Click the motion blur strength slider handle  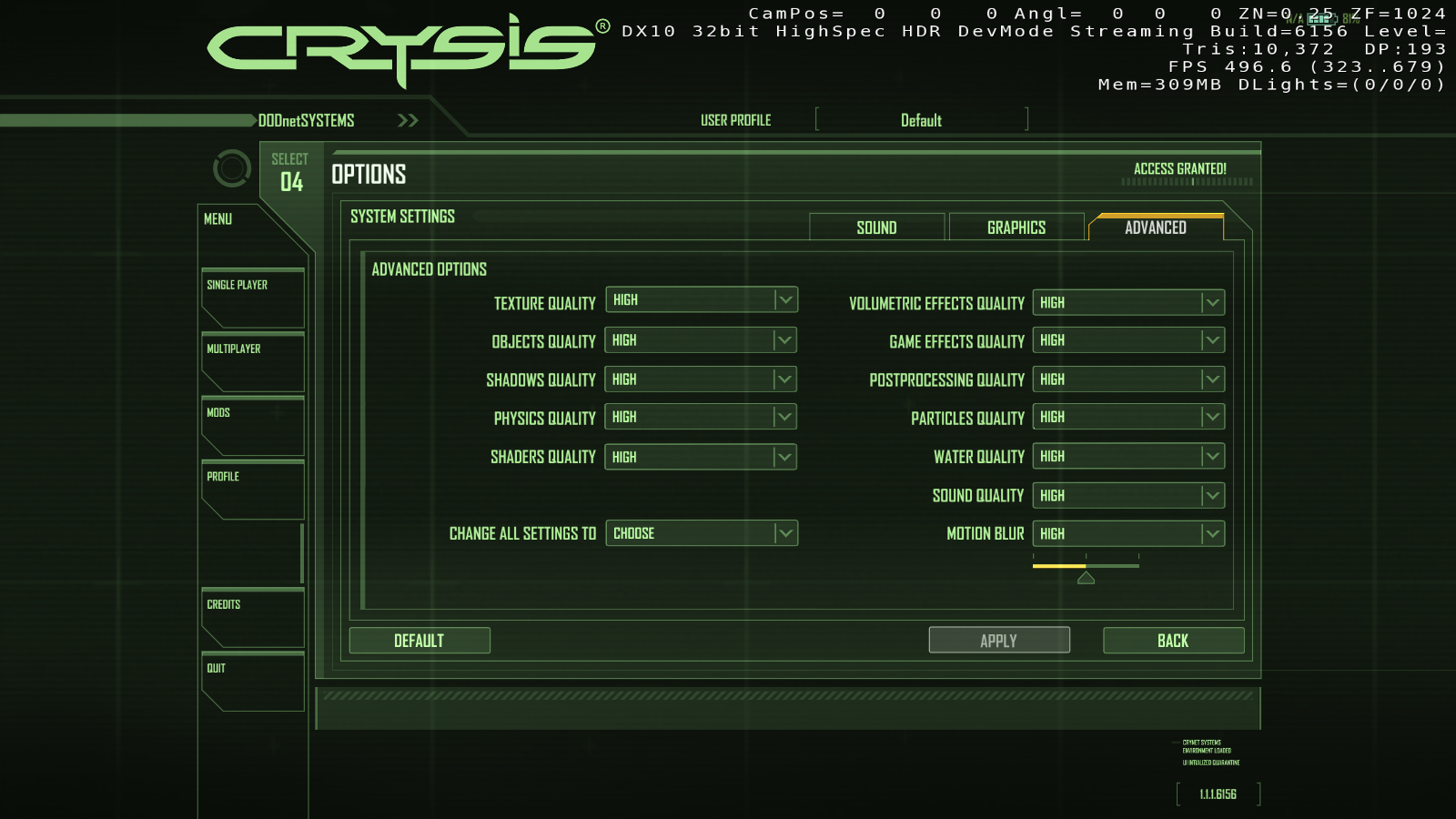click(x=1086, y=578)
